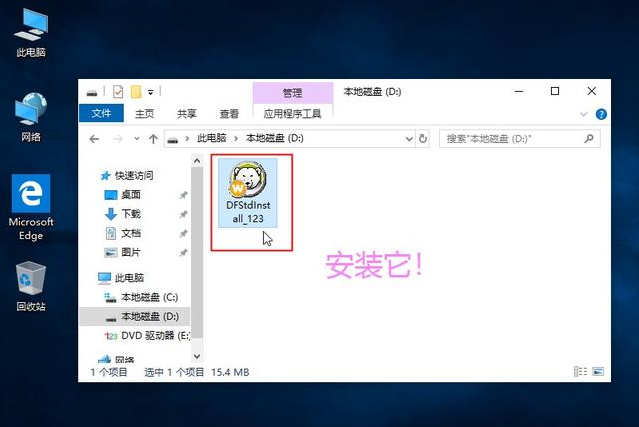Click the '1 个项目' status bar text
Viewport: 639px width, 427px height.
108,372
